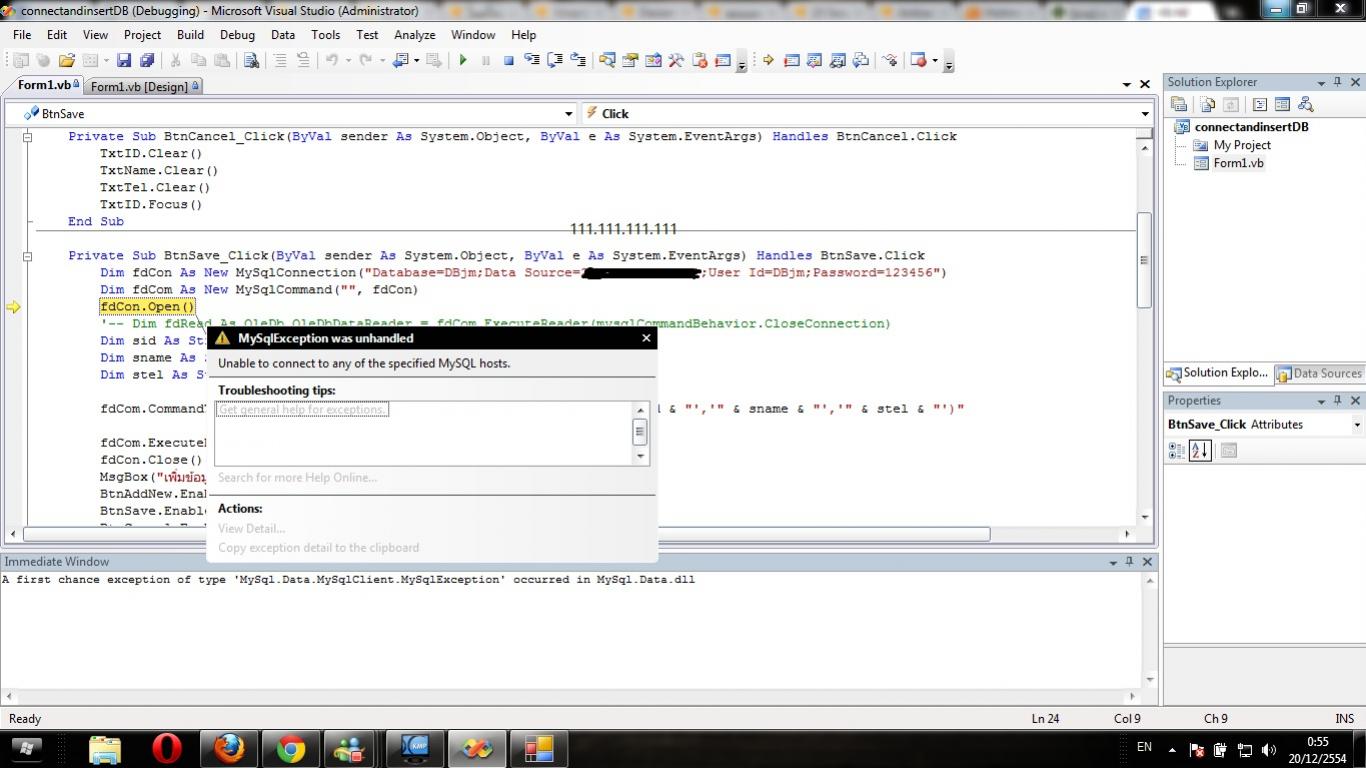
Task: Open Toolbox using wrench and hammer icon
Action: point(676,60)
